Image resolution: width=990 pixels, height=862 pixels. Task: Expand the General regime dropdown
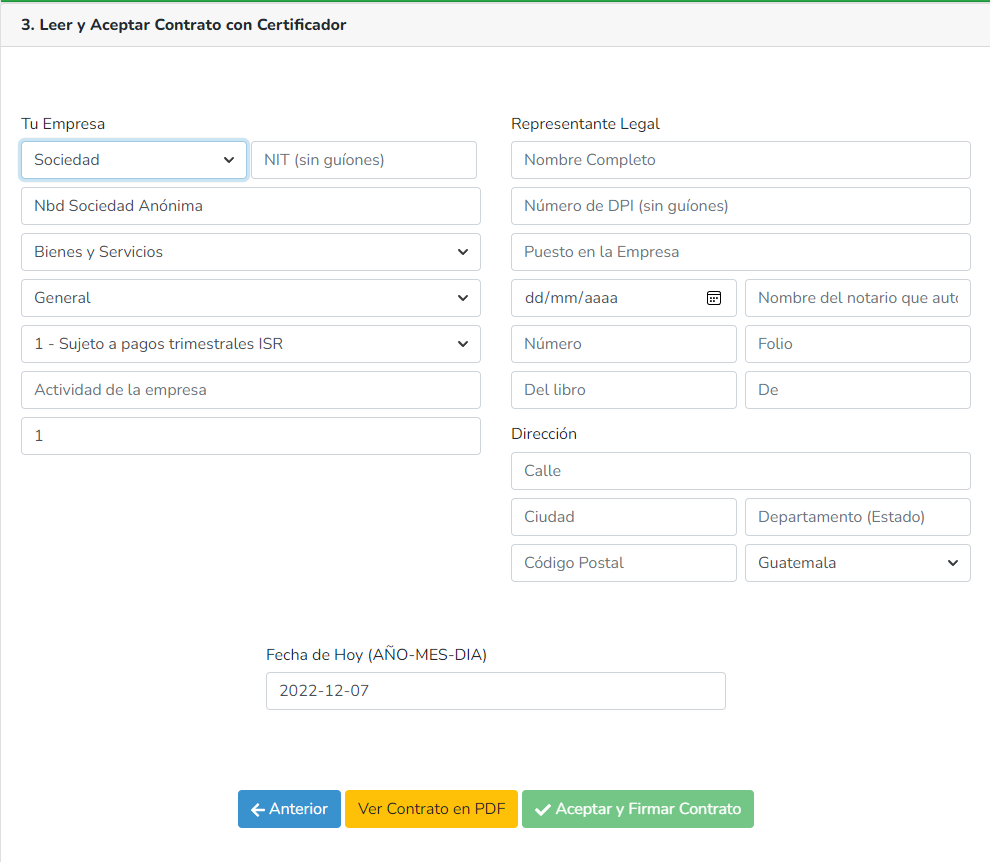pyautogui.click(x=250, y=298)
